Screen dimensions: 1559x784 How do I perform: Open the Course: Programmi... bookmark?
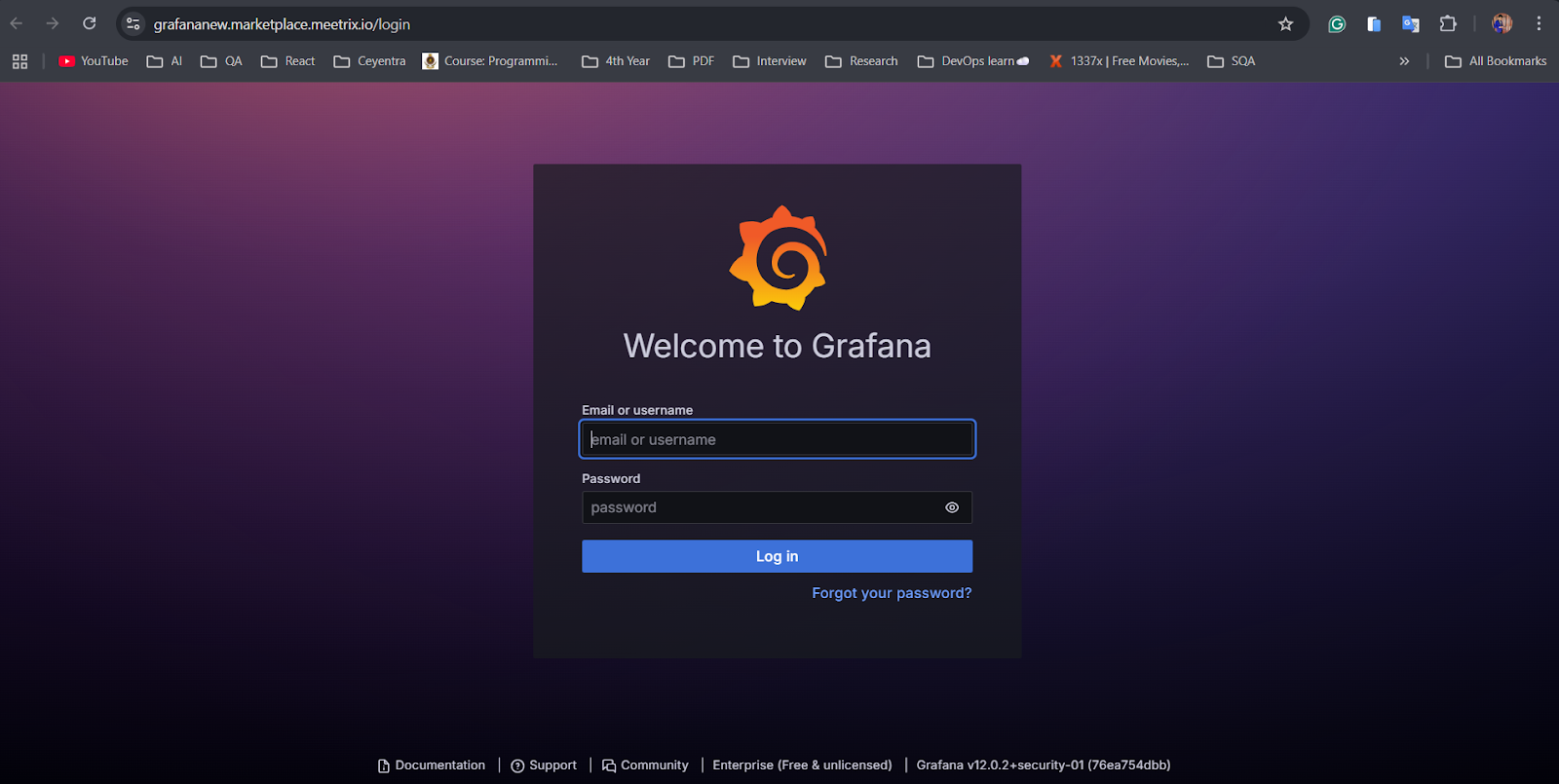coord(490,61)
